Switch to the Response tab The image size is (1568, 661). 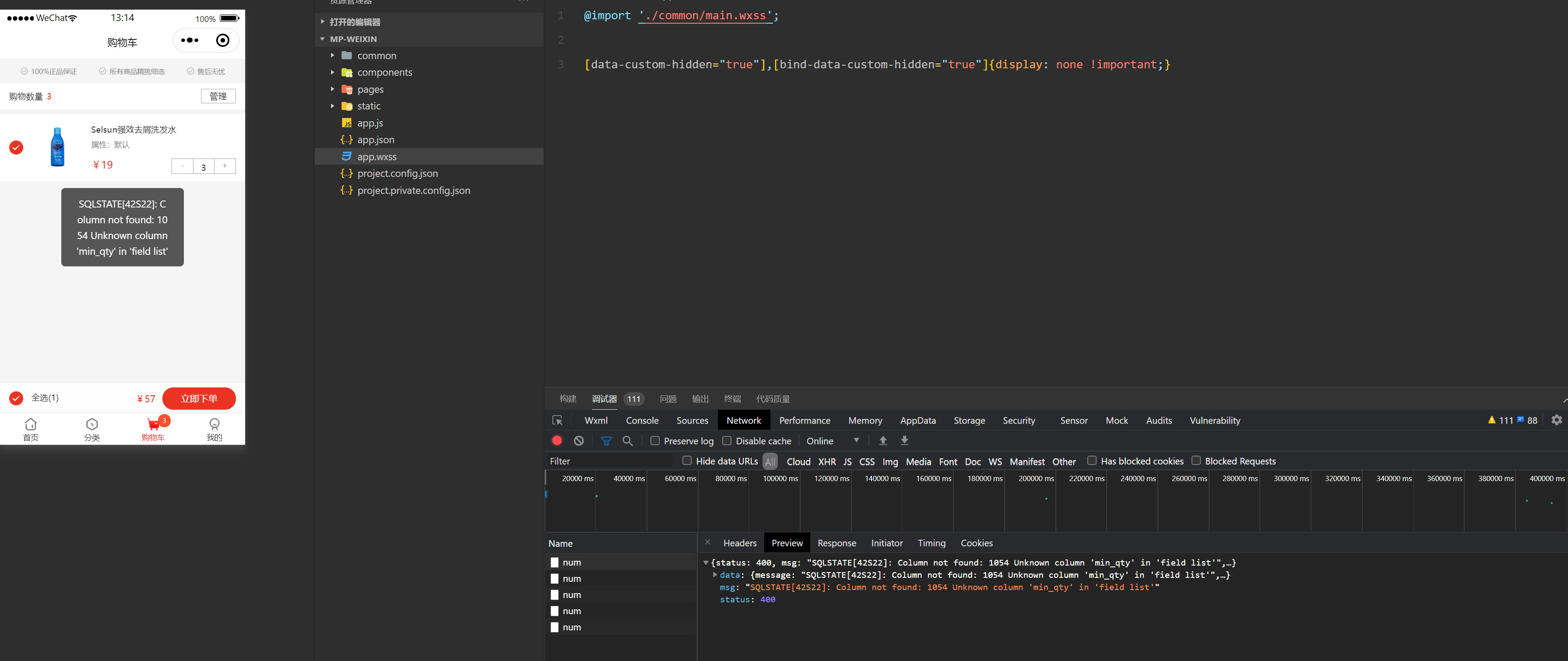click(x=837, y=543)
